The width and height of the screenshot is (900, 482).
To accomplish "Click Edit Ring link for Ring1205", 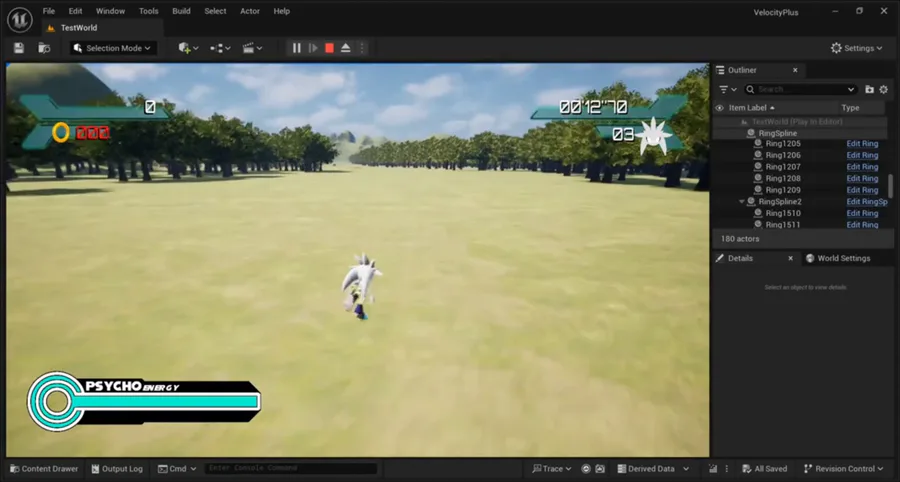I will point(862,143).
